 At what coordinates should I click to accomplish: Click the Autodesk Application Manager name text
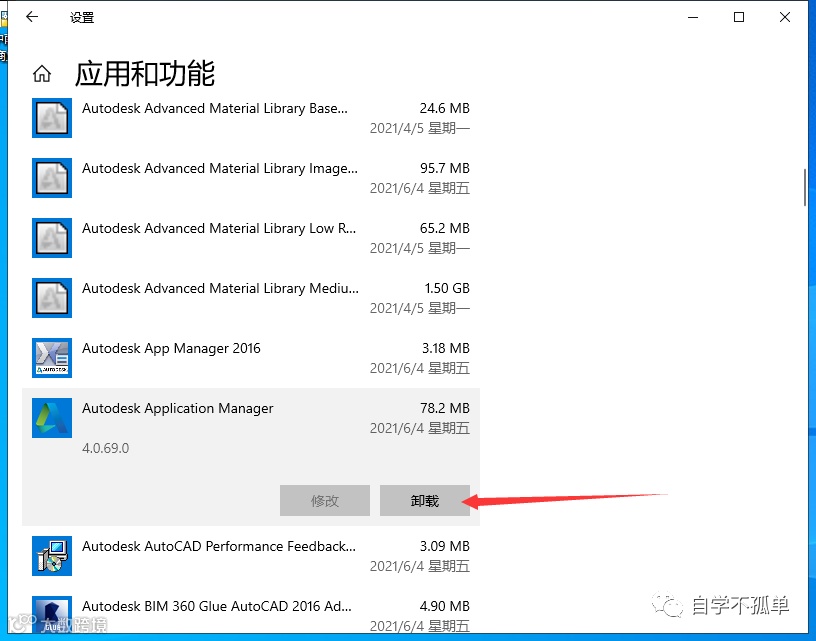[x=177, y=408]
